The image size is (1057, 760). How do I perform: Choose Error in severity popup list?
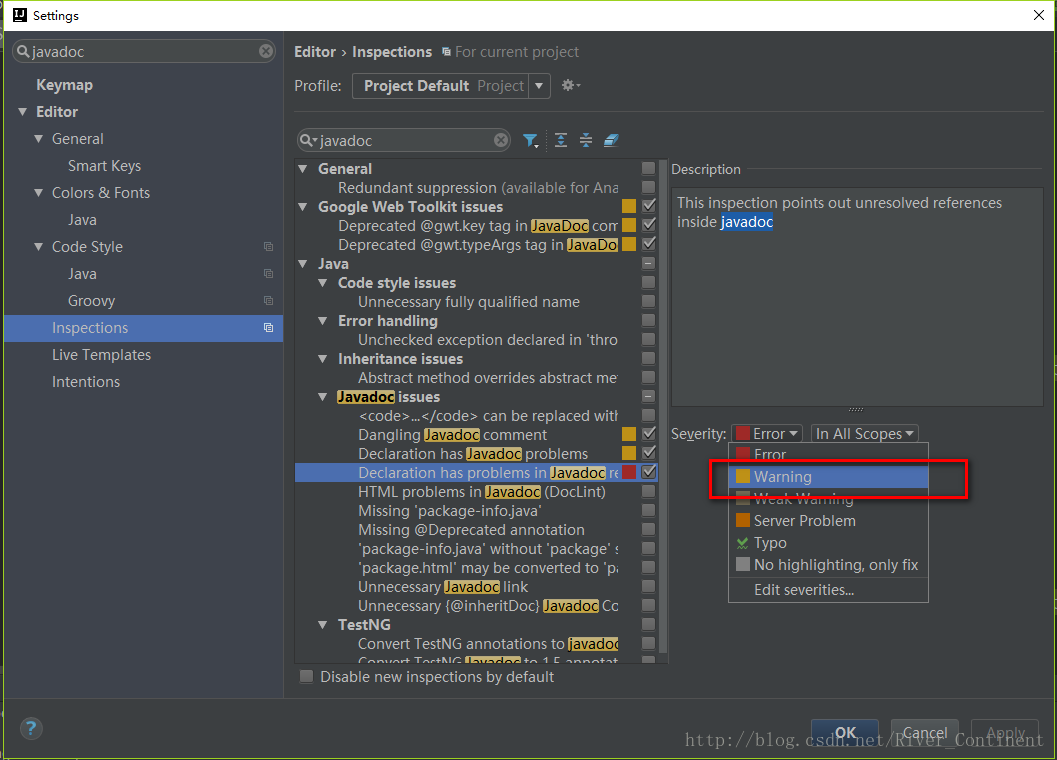(828, 455)
